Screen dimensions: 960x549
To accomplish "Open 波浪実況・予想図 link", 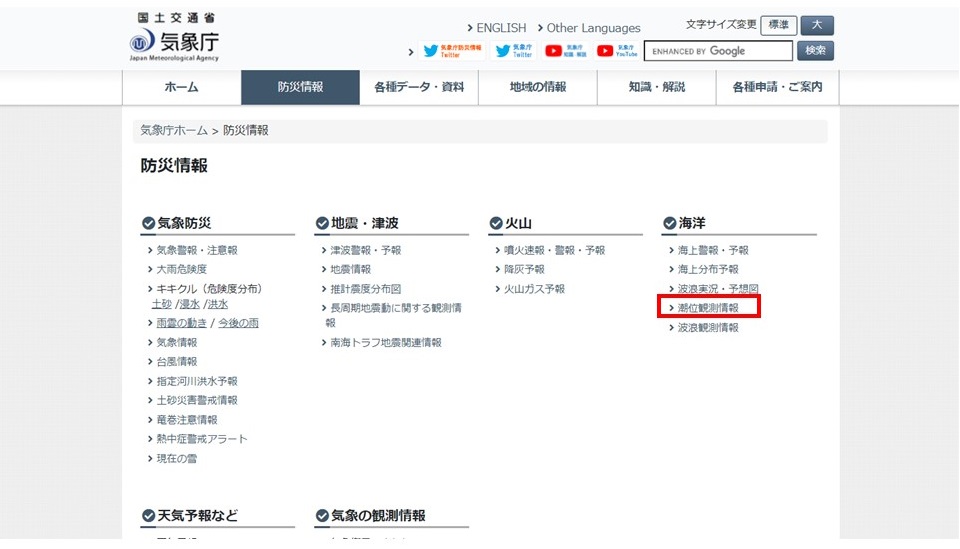I will pos(718,289).
